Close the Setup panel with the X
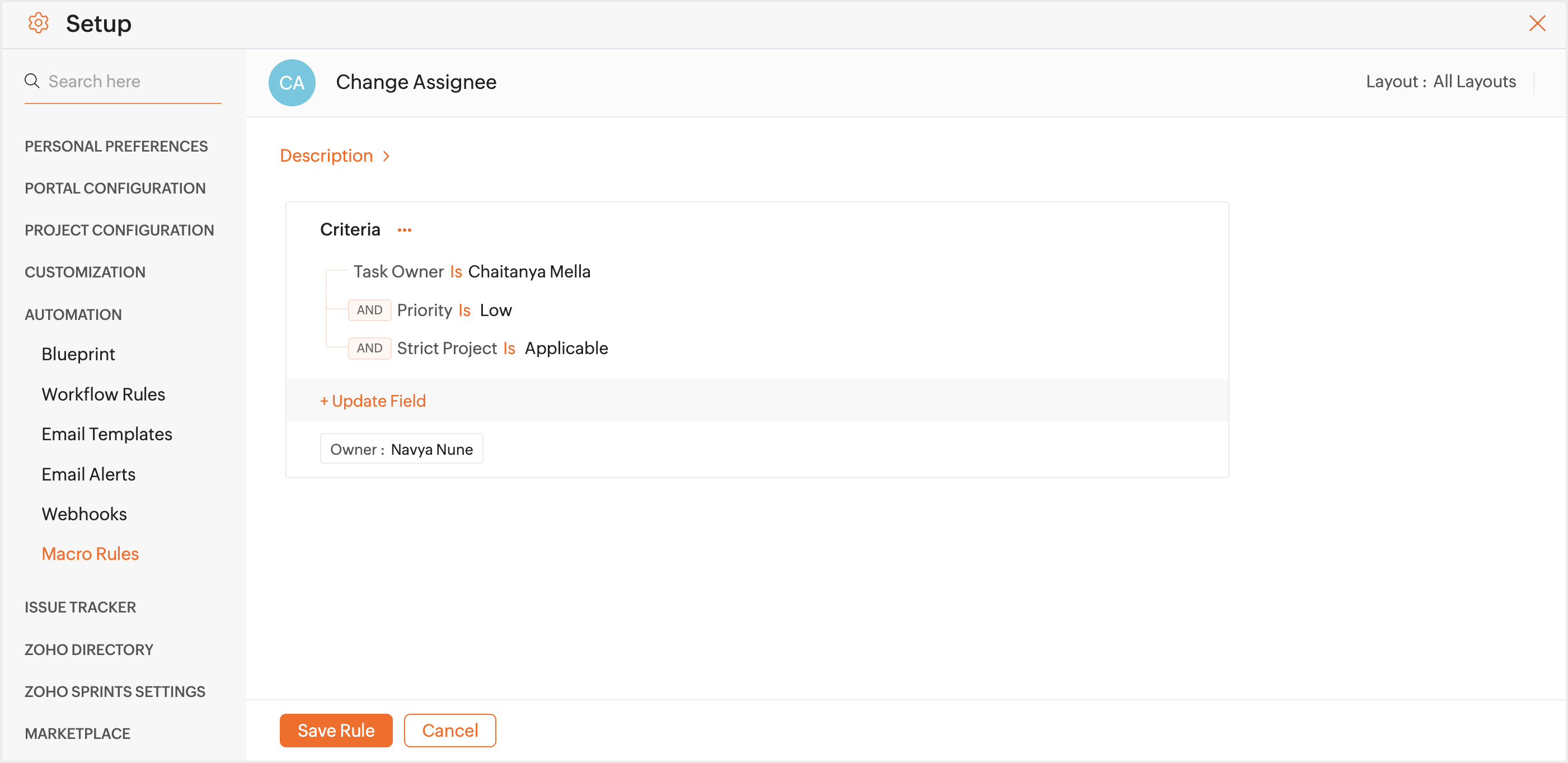Image resolution: width=1568 pixels, height=763 pixels. pyautogui.click(x=1538, y=23)
